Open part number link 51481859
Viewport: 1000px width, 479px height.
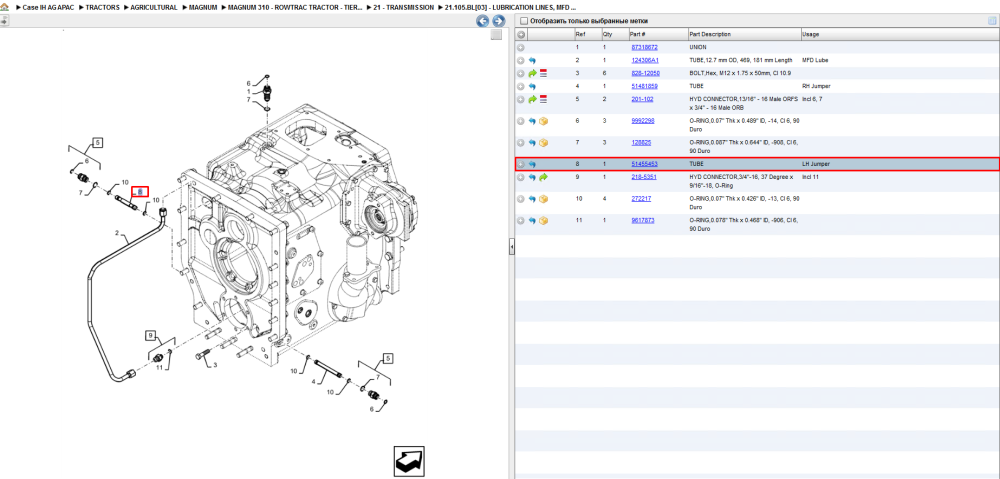point(644,86)
